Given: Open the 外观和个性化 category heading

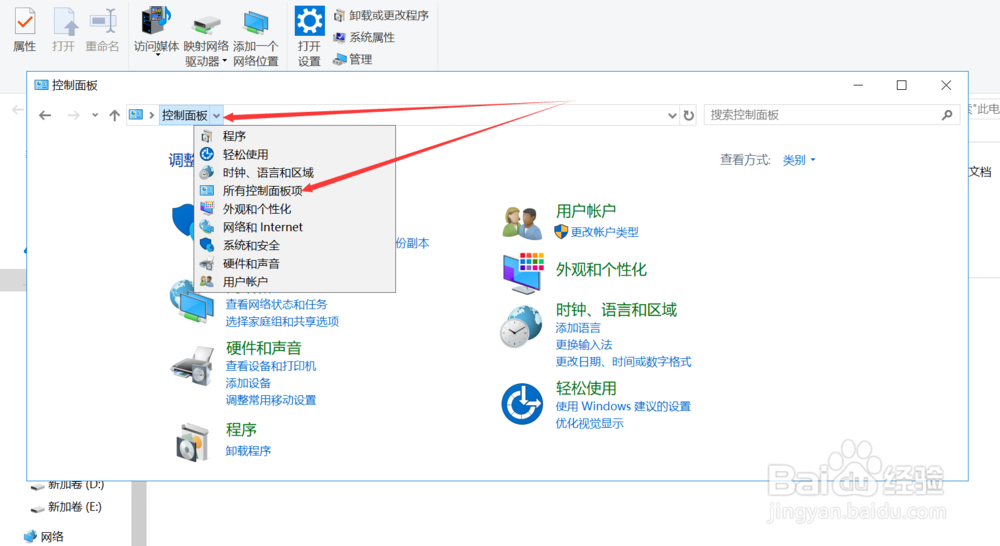Looking at the screenshot, I should pos(601,270).
